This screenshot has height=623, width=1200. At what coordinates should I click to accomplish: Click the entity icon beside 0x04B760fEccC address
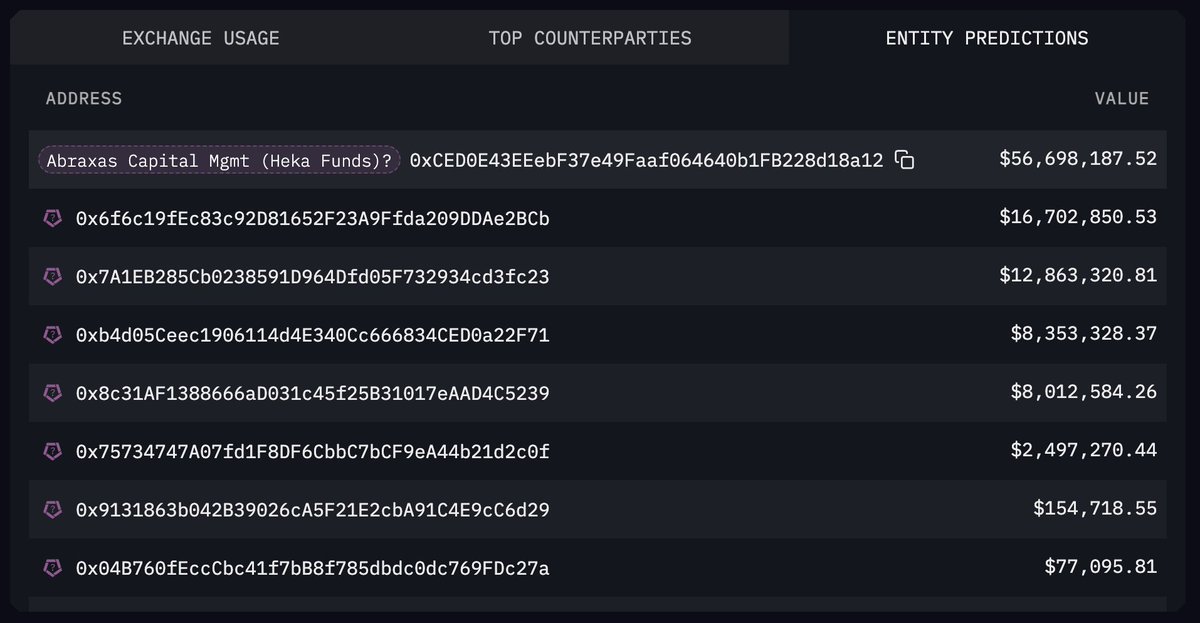point(52,568)
